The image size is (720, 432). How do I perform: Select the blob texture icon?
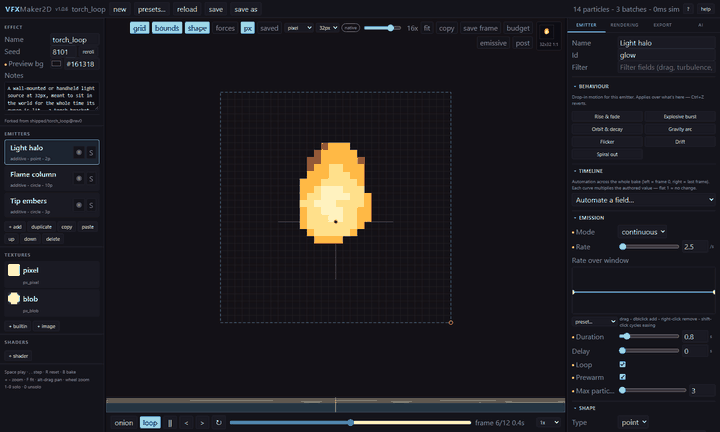tap(14, 299)
